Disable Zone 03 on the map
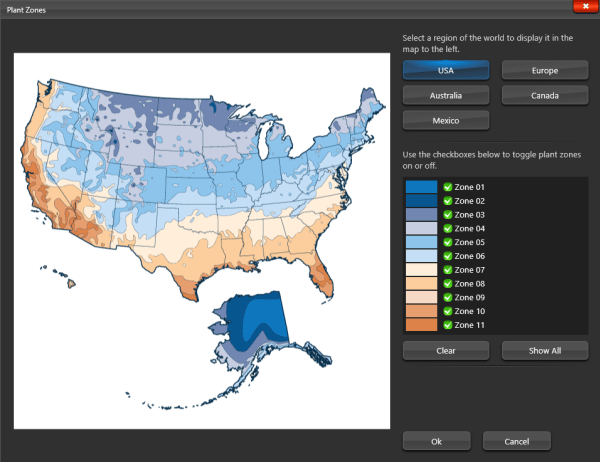This screenshot has height=462, width=600. coord(448,215)
